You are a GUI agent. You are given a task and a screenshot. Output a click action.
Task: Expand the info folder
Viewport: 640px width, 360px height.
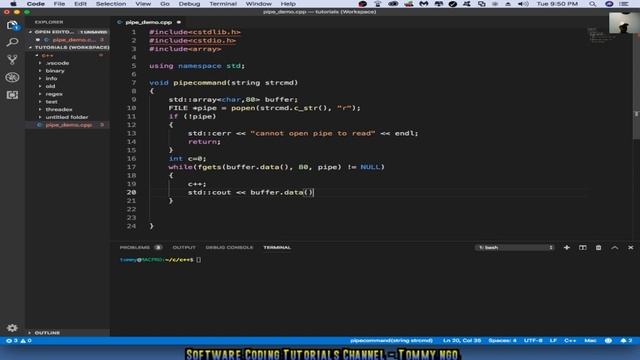click(51, 78)
